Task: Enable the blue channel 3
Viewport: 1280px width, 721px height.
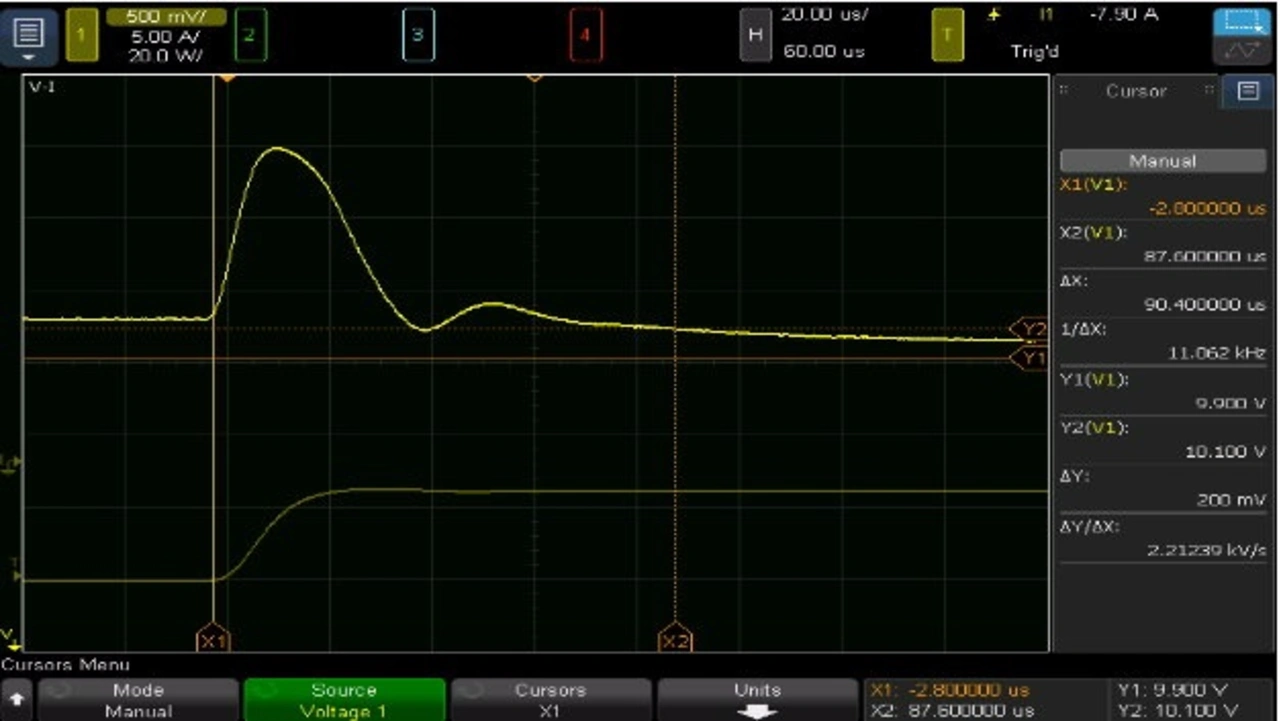Action: coord(417,35)
